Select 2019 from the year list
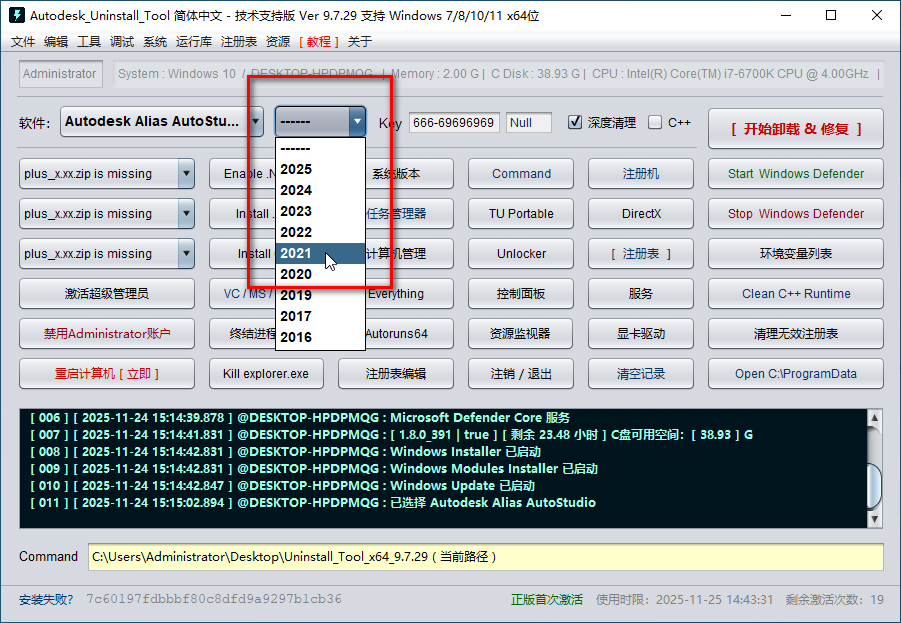Viewport: 901px width, 623px height. (320, 295)
